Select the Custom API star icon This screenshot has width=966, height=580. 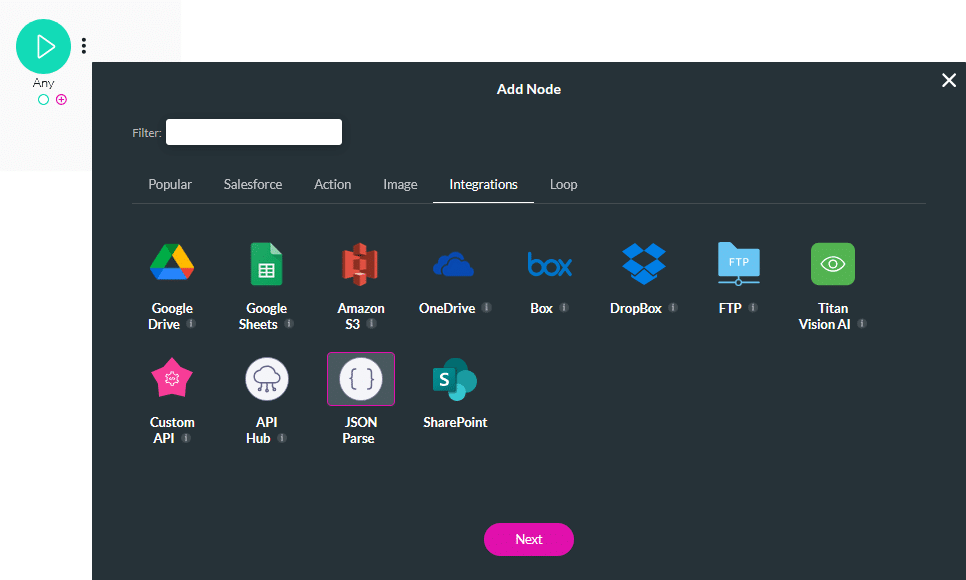pyautogui.click(x=172, y=379)
